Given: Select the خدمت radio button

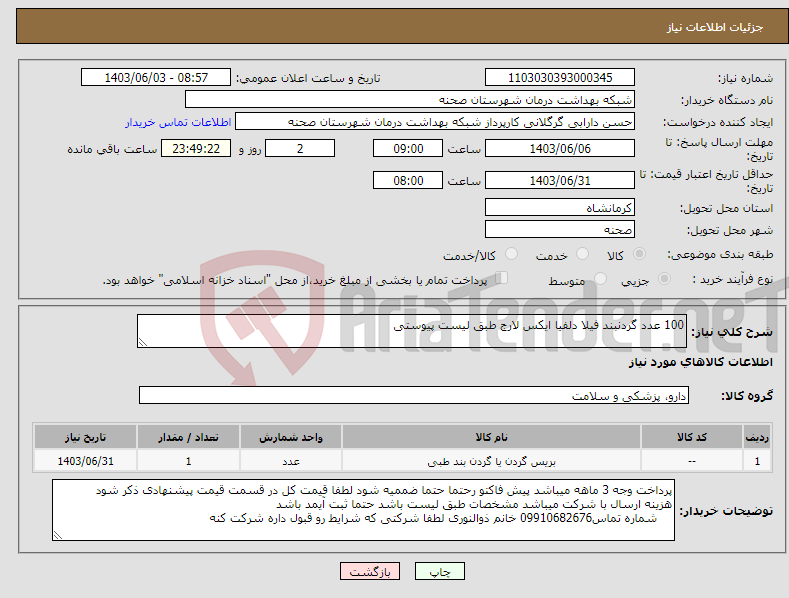Looking at the screenshot, I should (582, 254).
